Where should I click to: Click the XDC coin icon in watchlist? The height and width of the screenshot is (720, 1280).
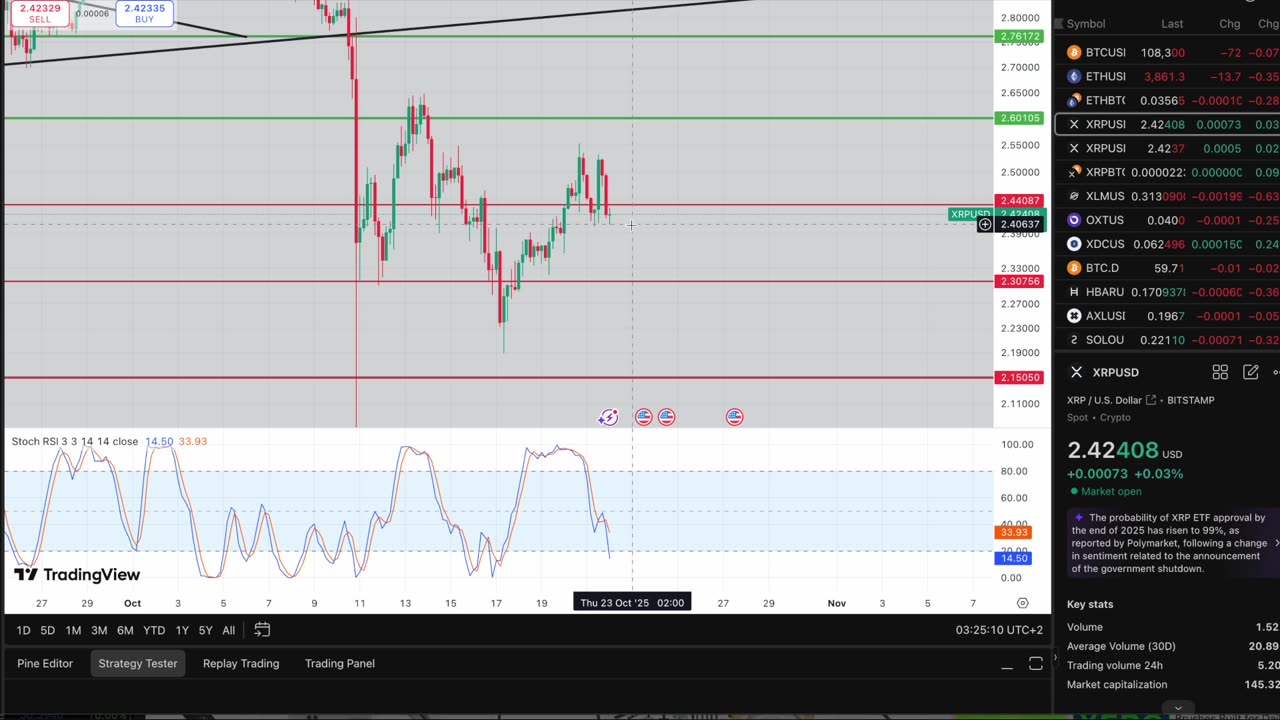1074,244
